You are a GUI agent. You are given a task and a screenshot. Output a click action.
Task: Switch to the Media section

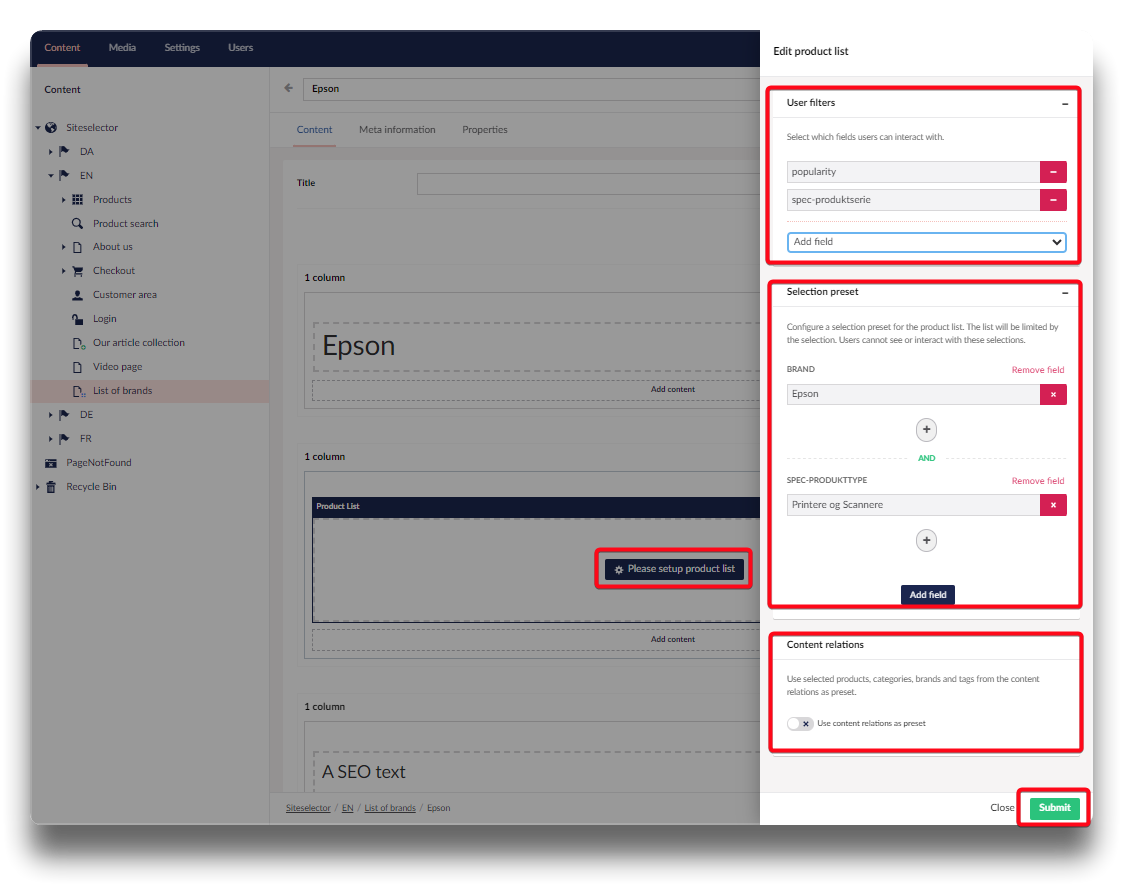pyautogui.click(x=122, y=47)
